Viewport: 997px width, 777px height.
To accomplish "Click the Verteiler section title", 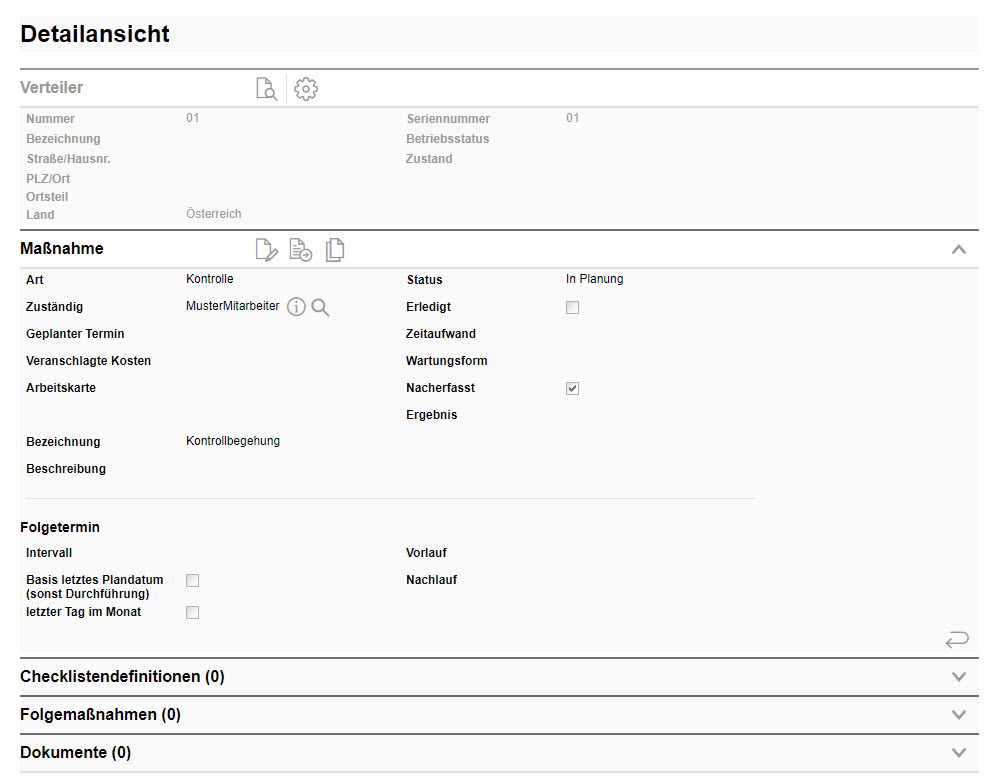I will coord(52,88).
